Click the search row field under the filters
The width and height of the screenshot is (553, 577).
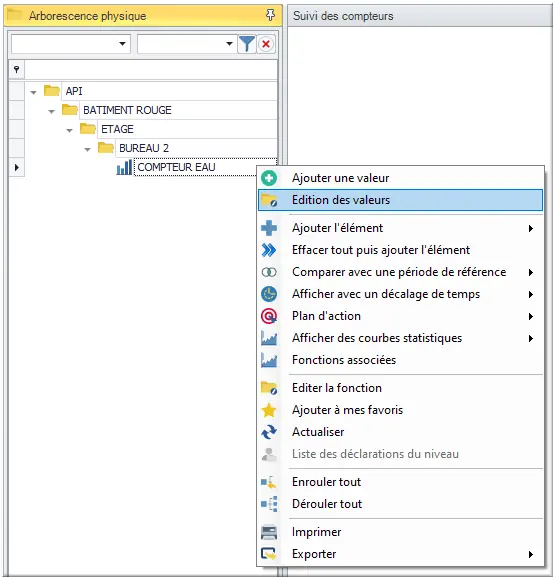151,70
